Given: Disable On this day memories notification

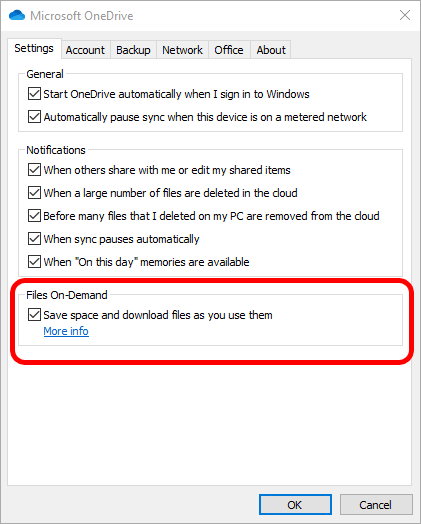Looking at the screenshot, I should click(x=34, y=262).
